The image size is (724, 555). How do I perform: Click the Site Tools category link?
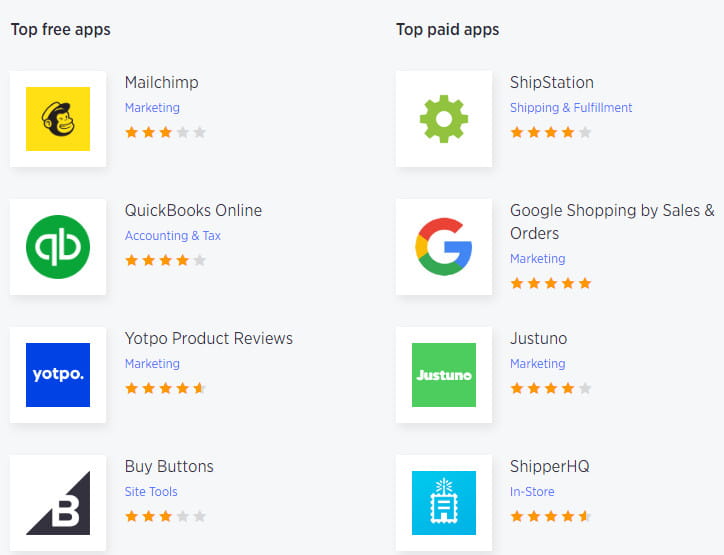pyautogui.click(x=151, y=492)
